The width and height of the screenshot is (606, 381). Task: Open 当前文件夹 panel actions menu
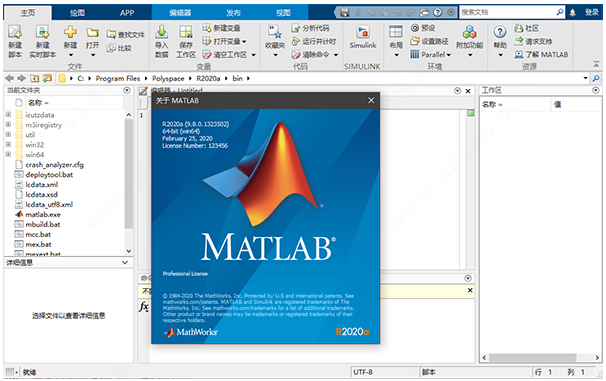(127, 90)
